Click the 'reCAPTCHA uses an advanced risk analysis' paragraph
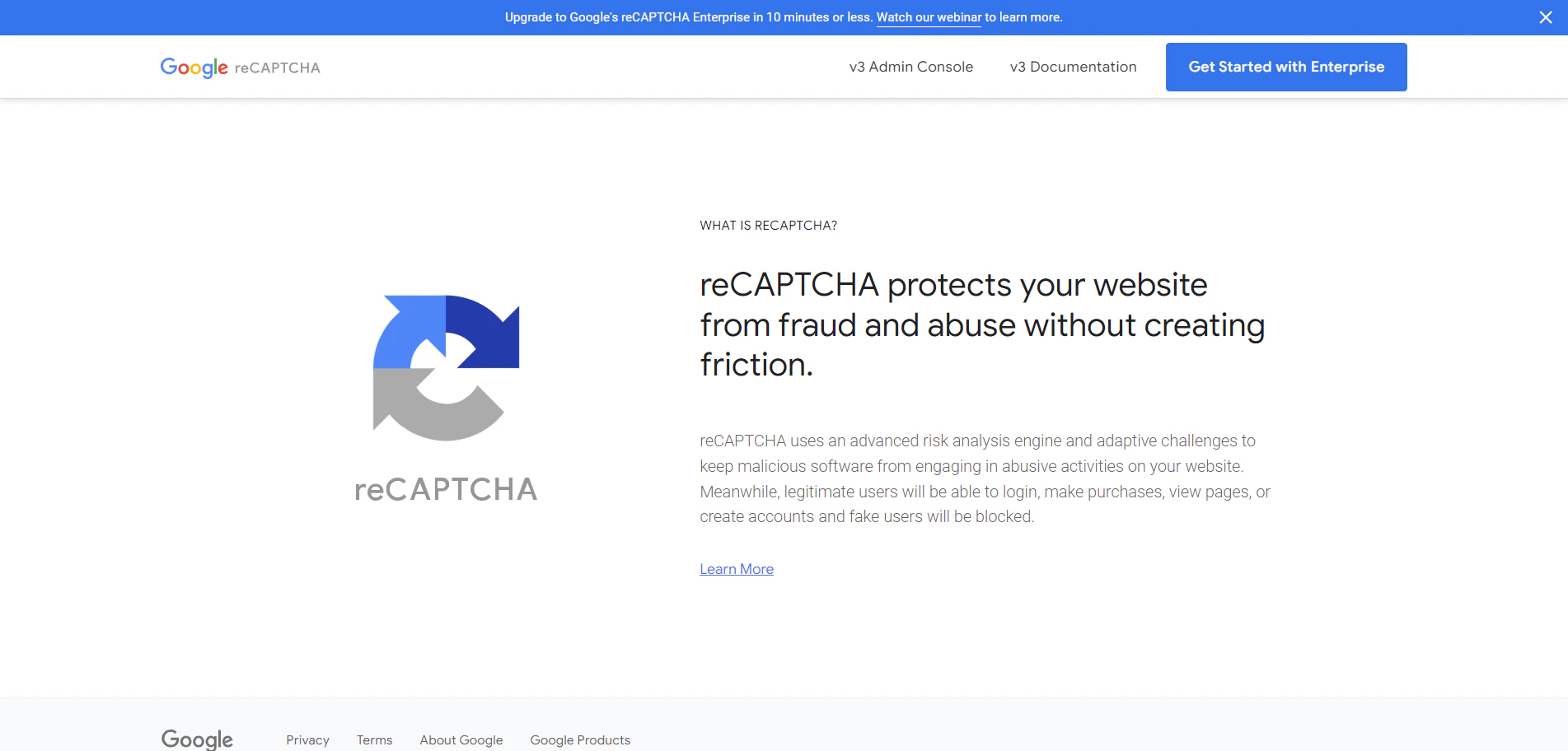The height and width of the screenshot is (751, 1568). 985,478
